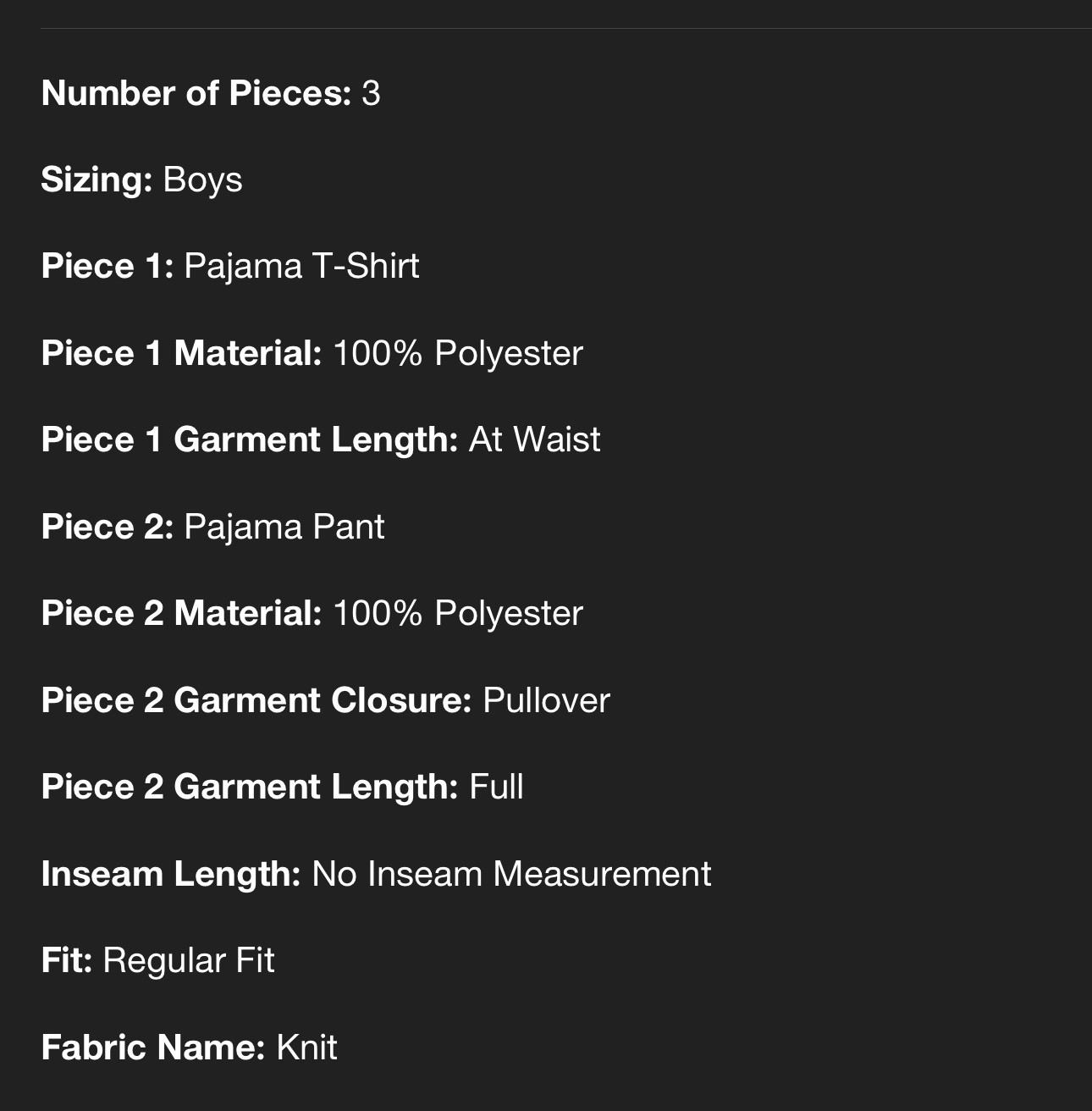Click the "Sizing:" label

tap(97, 180)
